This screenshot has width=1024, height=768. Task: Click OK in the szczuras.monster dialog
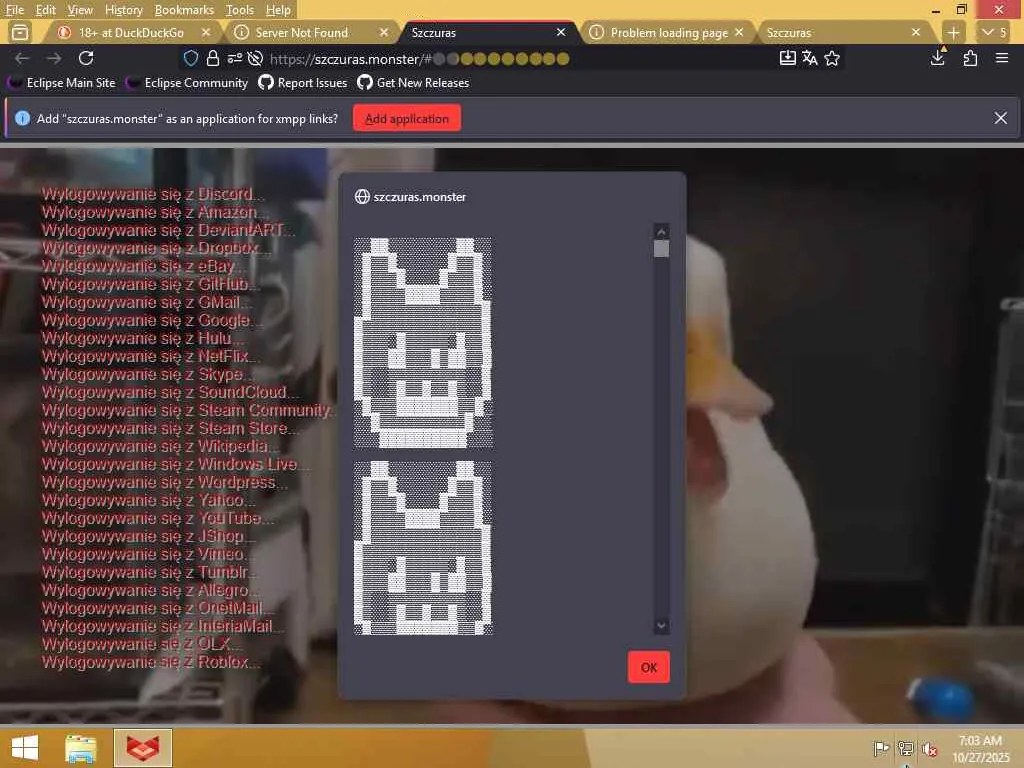[648, 667]
